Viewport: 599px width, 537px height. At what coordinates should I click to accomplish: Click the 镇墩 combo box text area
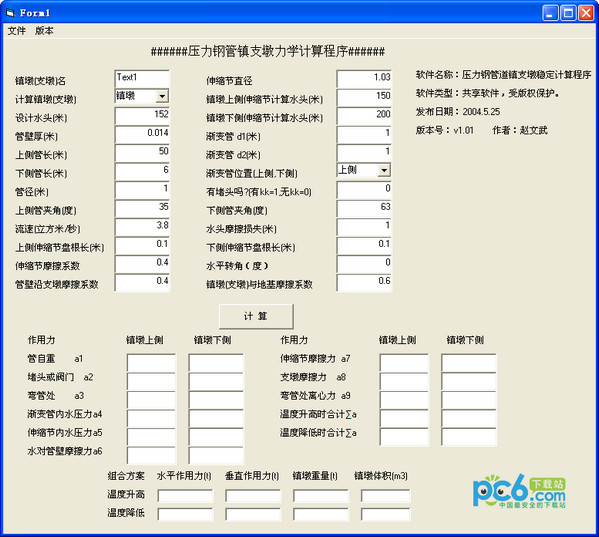(136, 96)
